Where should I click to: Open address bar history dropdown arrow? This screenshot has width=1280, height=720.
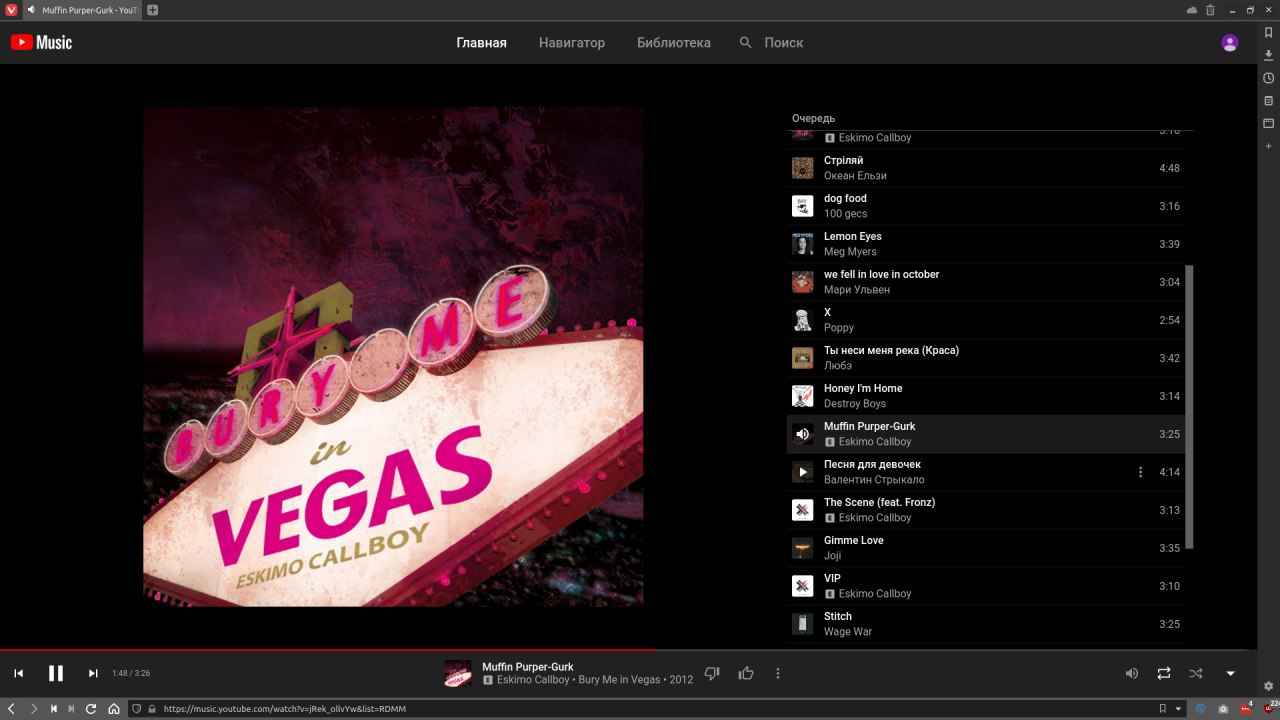click(x=1178, y=709)
